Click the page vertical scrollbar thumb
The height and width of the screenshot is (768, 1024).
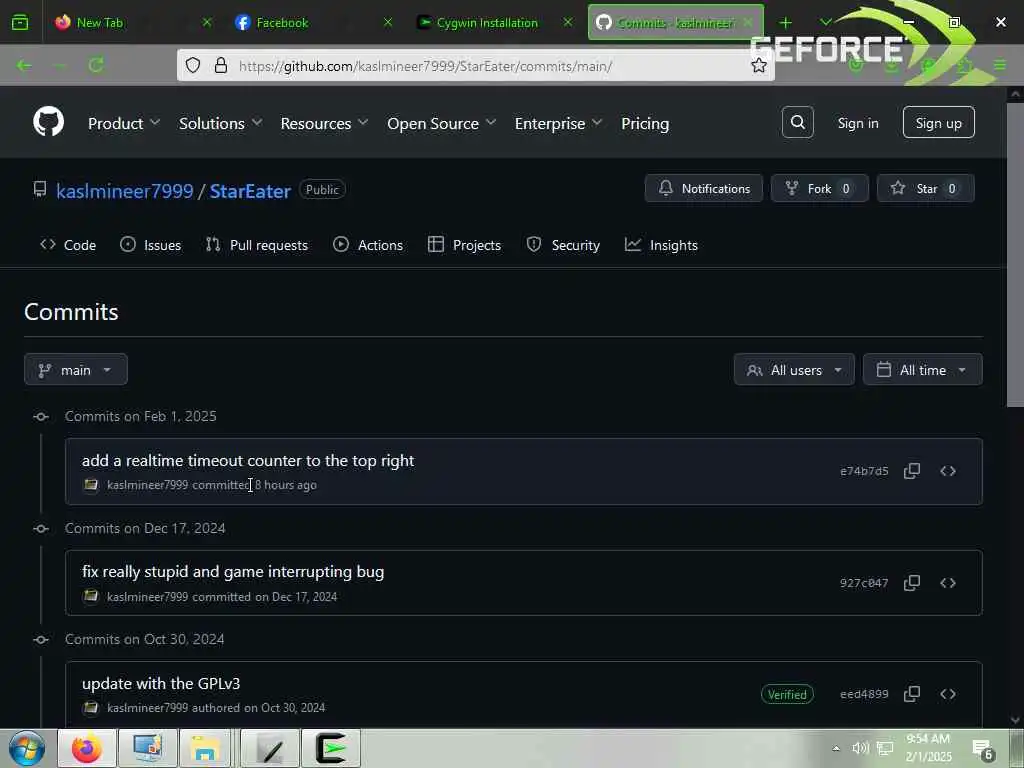1014,255
